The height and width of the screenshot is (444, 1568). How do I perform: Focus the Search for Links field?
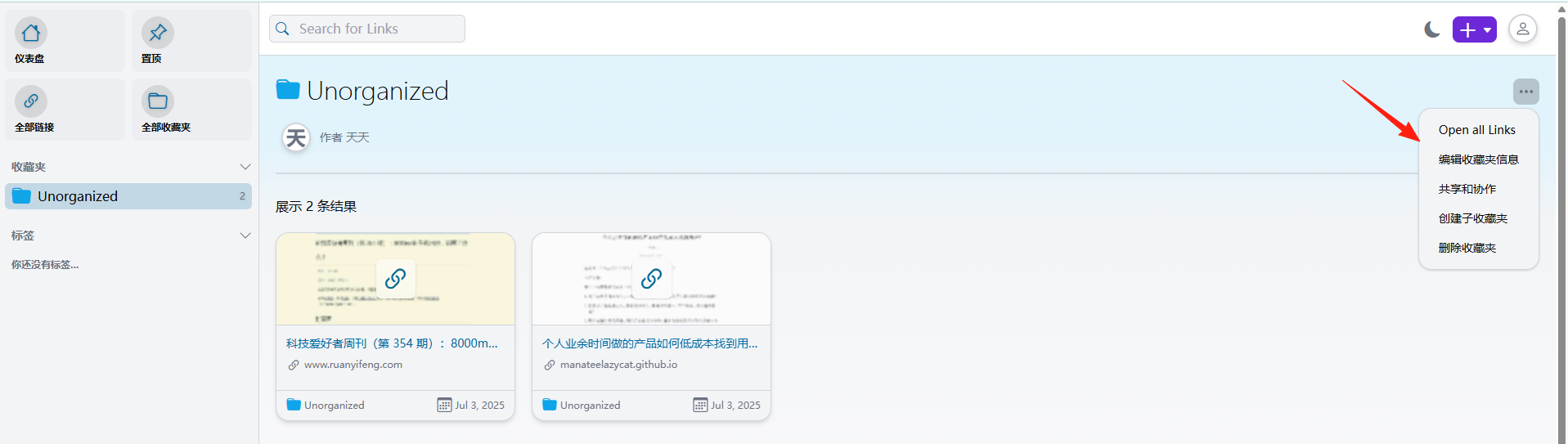pyautogui.click(x=367, y=29)
